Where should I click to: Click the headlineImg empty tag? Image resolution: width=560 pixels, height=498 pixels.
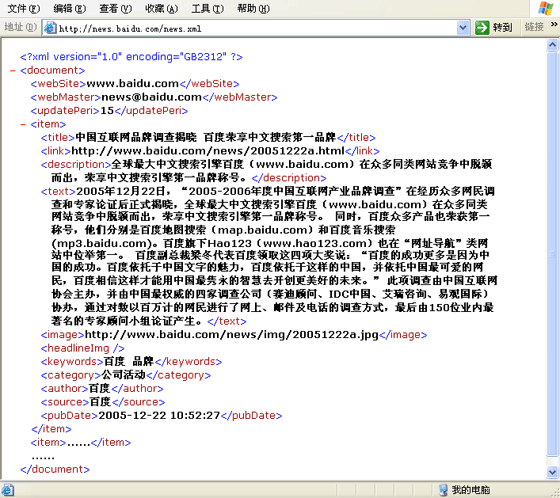click(82, 348)
